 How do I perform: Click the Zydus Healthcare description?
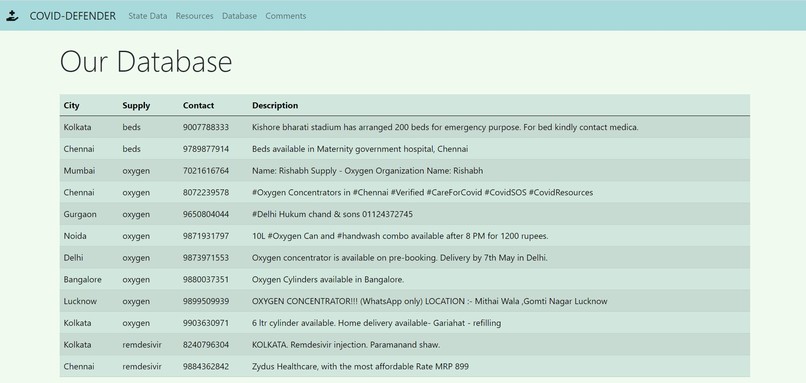360,367
